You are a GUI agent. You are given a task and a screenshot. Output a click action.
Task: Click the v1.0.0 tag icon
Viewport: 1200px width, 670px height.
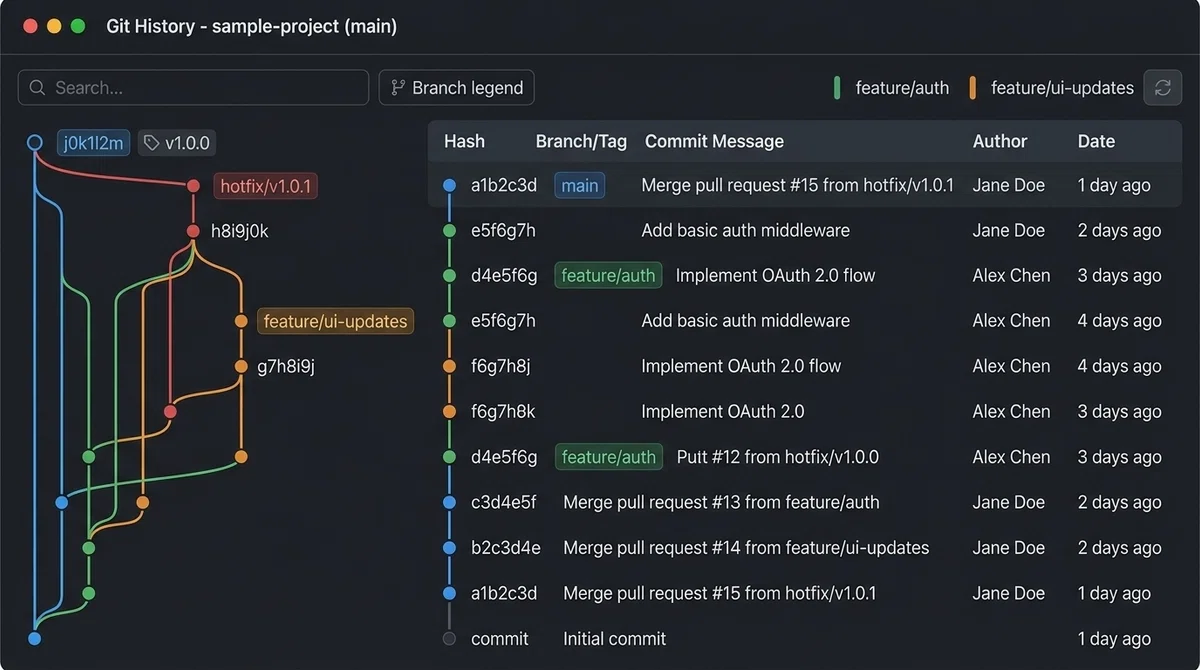pos(151,143)
